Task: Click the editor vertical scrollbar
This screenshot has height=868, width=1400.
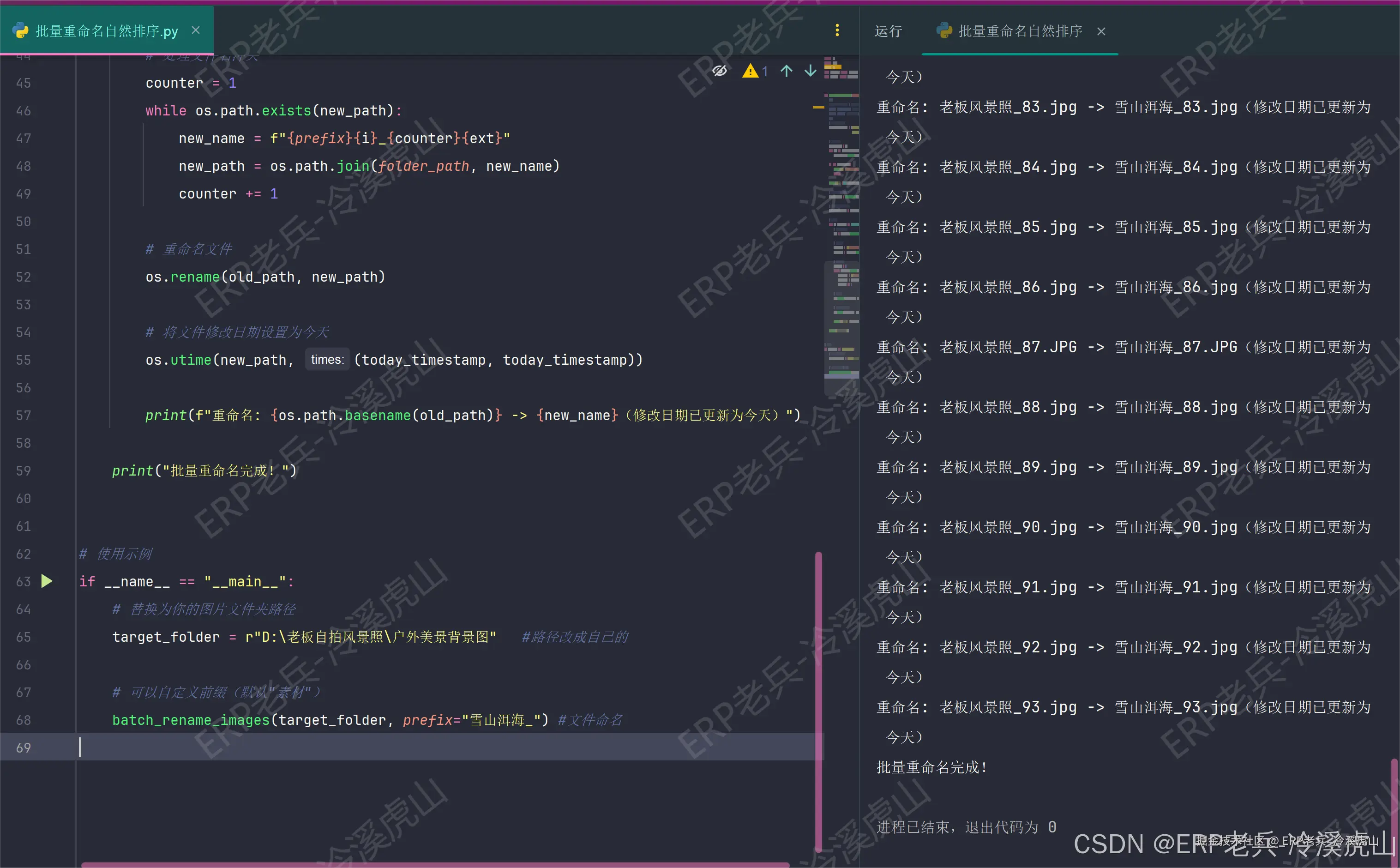Action: [x=819, y=689]
